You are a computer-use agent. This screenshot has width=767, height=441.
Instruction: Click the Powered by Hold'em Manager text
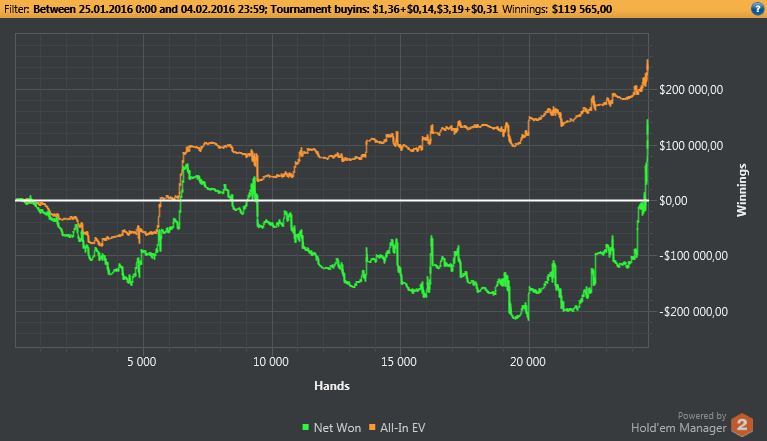click(x=678, y=423)
